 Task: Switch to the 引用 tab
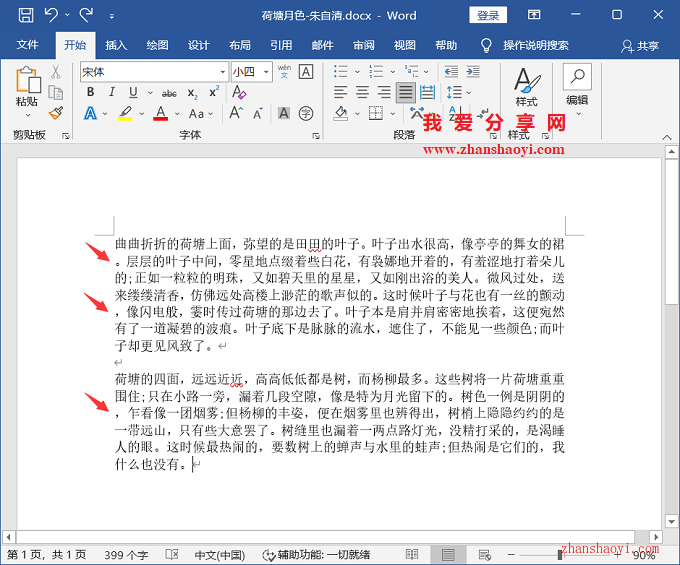(x=281, y=45)
